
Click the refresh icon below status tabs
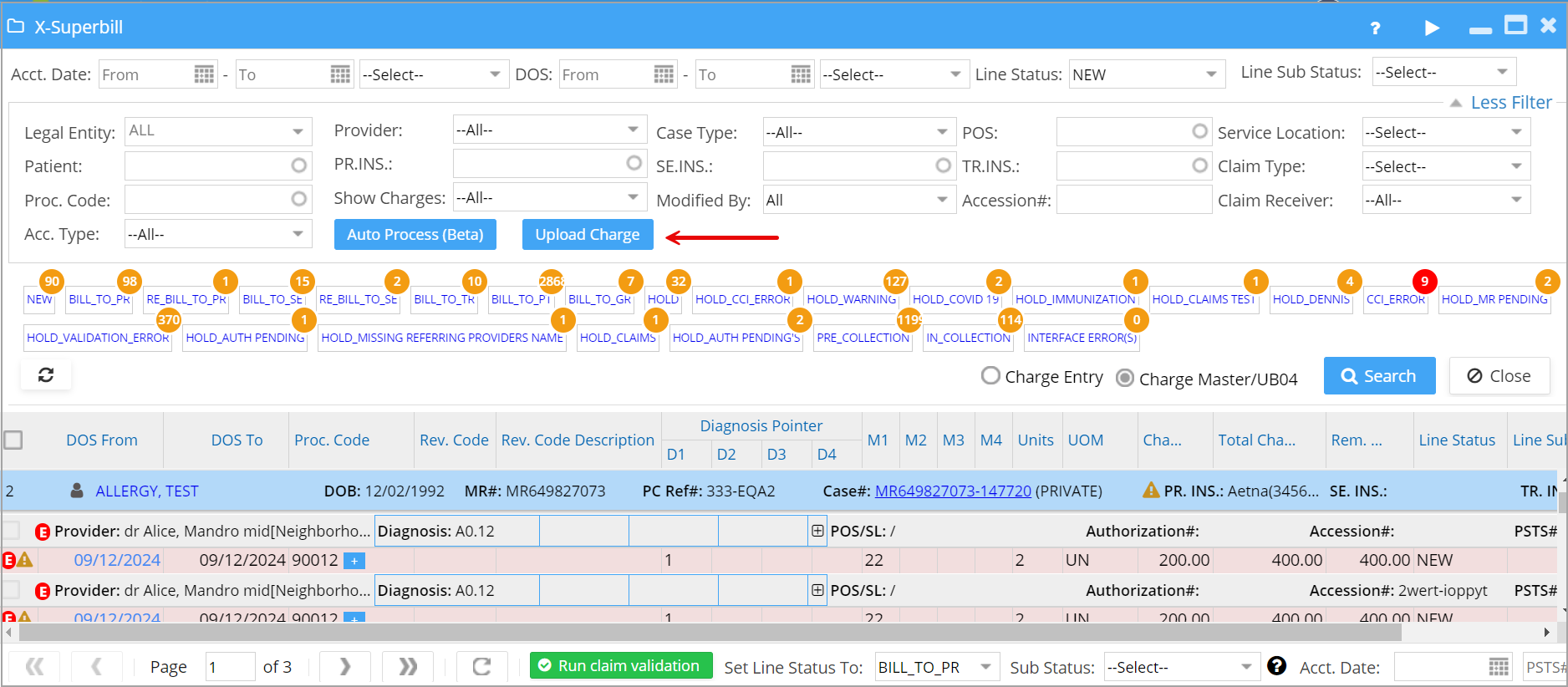coord(46,375)
